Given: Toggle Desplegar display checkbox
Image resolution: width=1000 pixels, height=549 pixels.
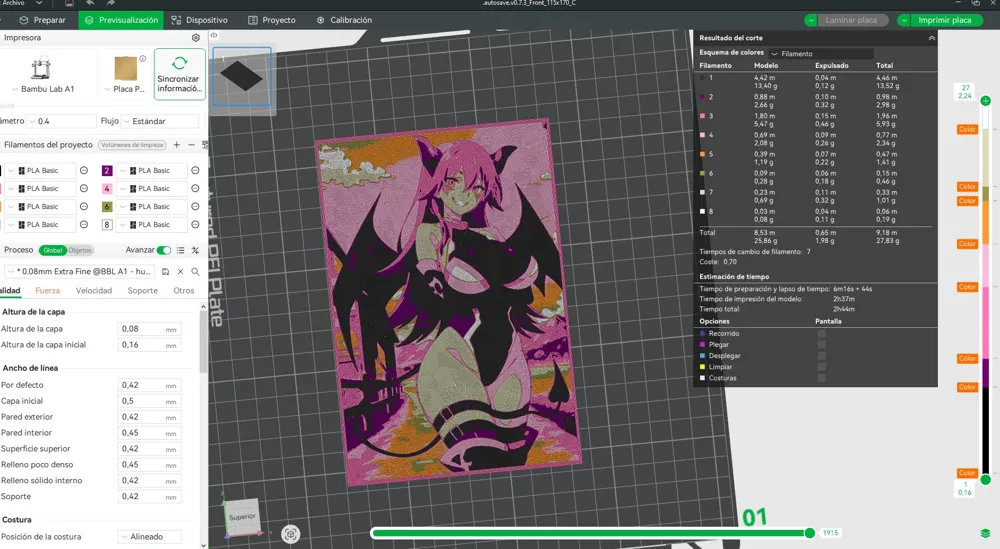Looking at the screenshot, I should (821, 356).
